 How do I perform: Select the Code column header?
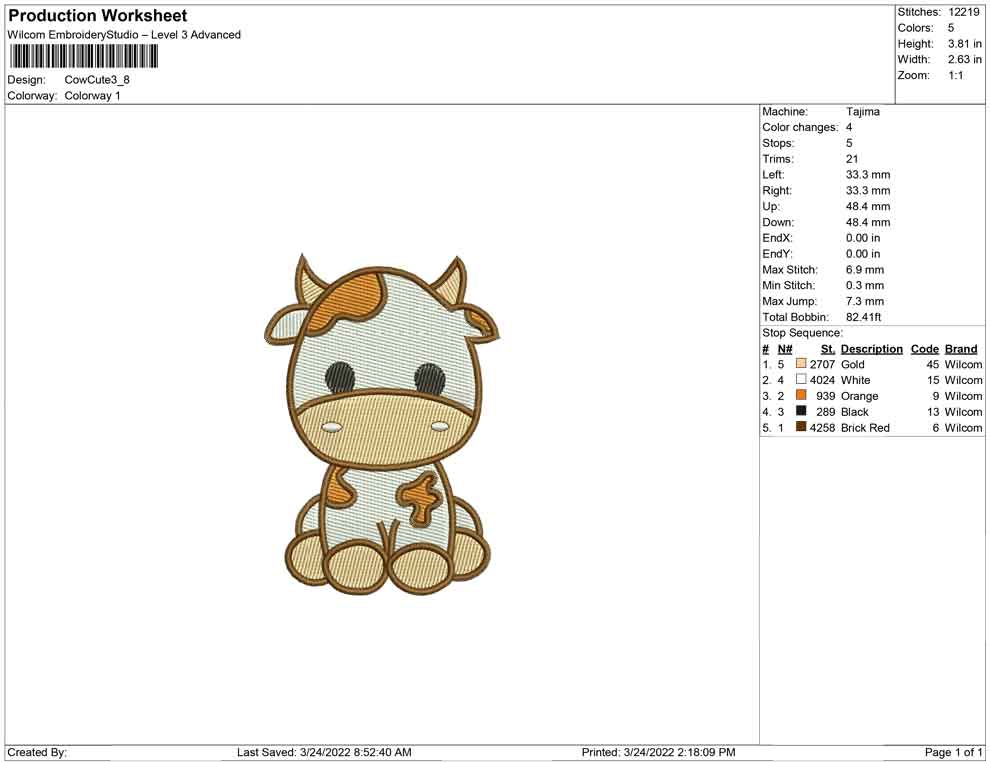coord(924,349)
